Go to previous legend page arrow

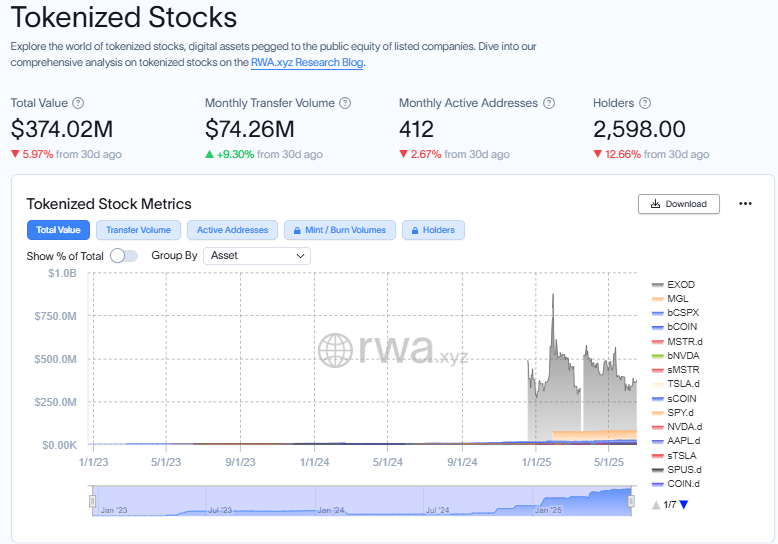pos(656,505)
